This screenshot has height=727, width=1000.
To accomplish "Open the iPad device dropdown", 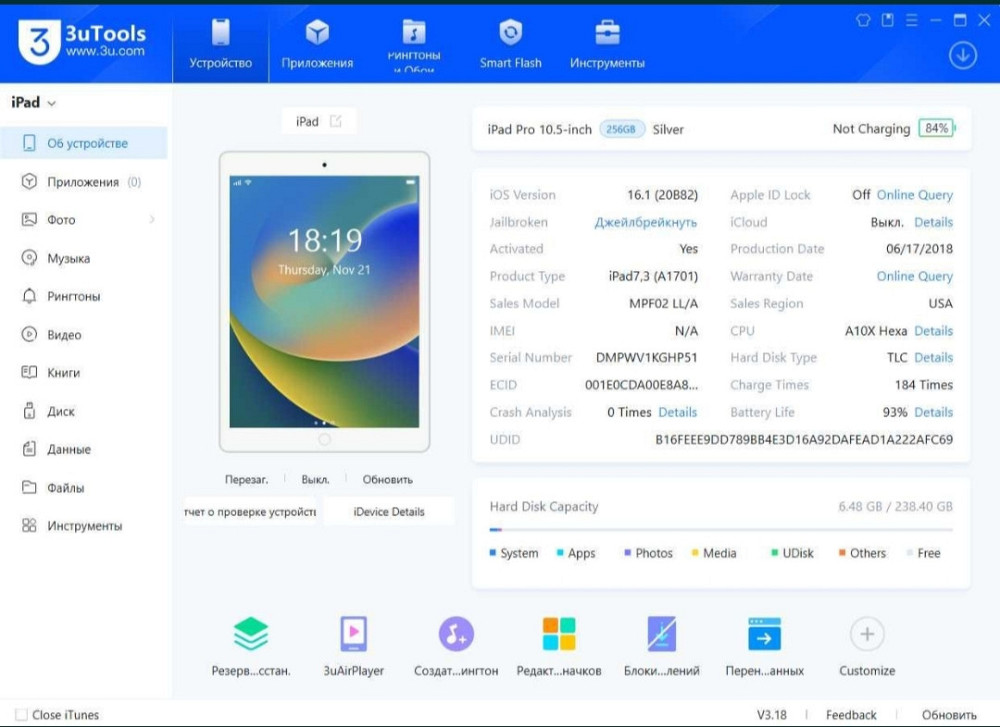I will [x=33, y=102].
